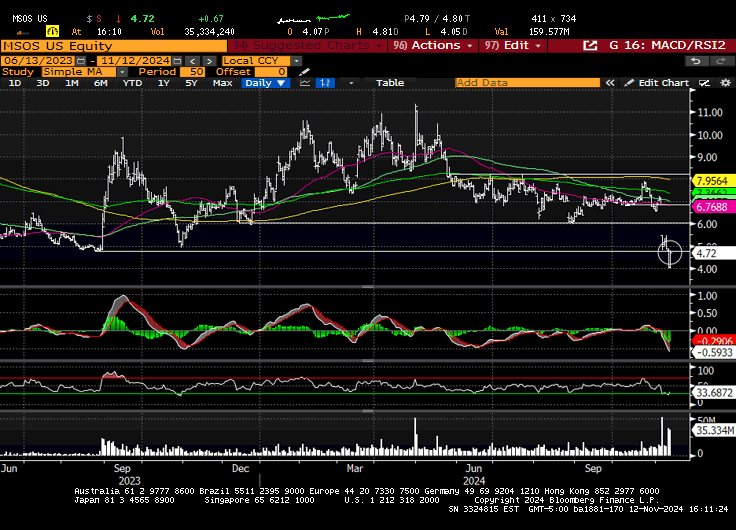Viewport: 736px width, 530px height.
Task: Click the Period field showing 50
Action: click(x=192, y=72)
